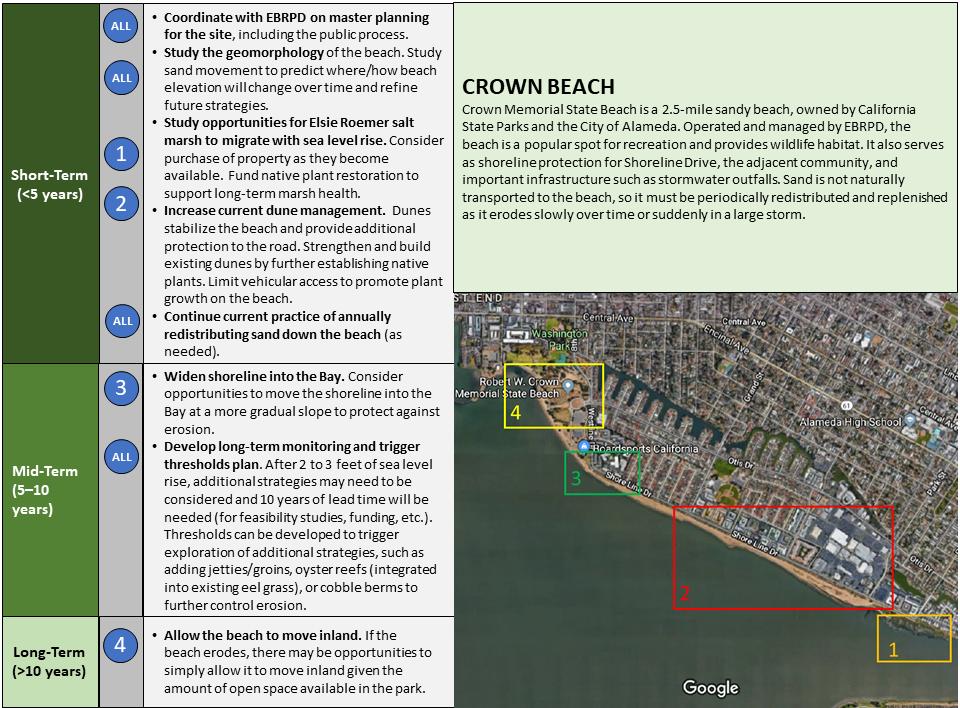The width and height of the screenshot is (960, 708).
Task: Click the Mid-Term (5–10 years) label
Action: pos(45,490)
